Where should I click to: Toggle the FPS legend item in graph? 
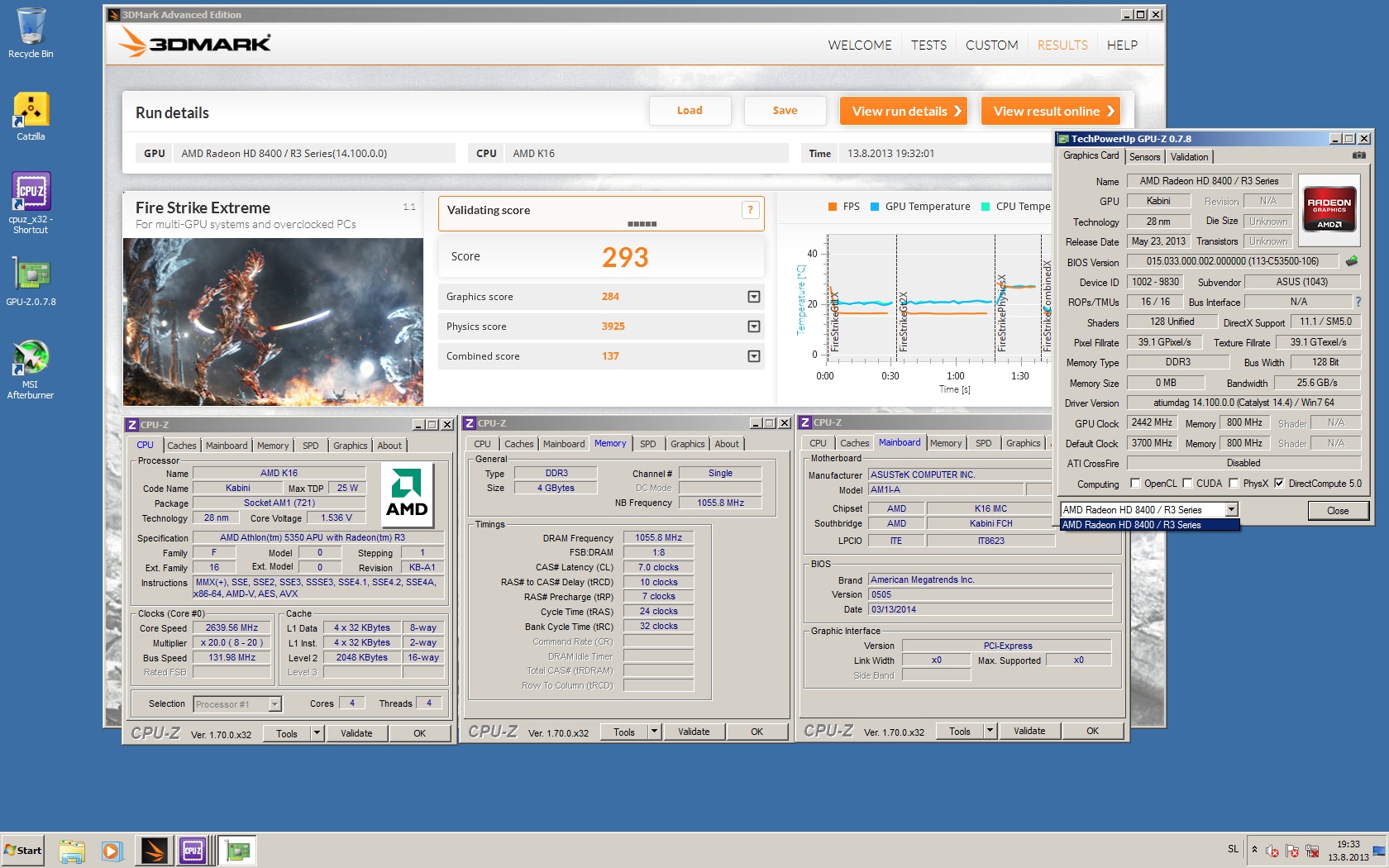(x=843, y=207)
